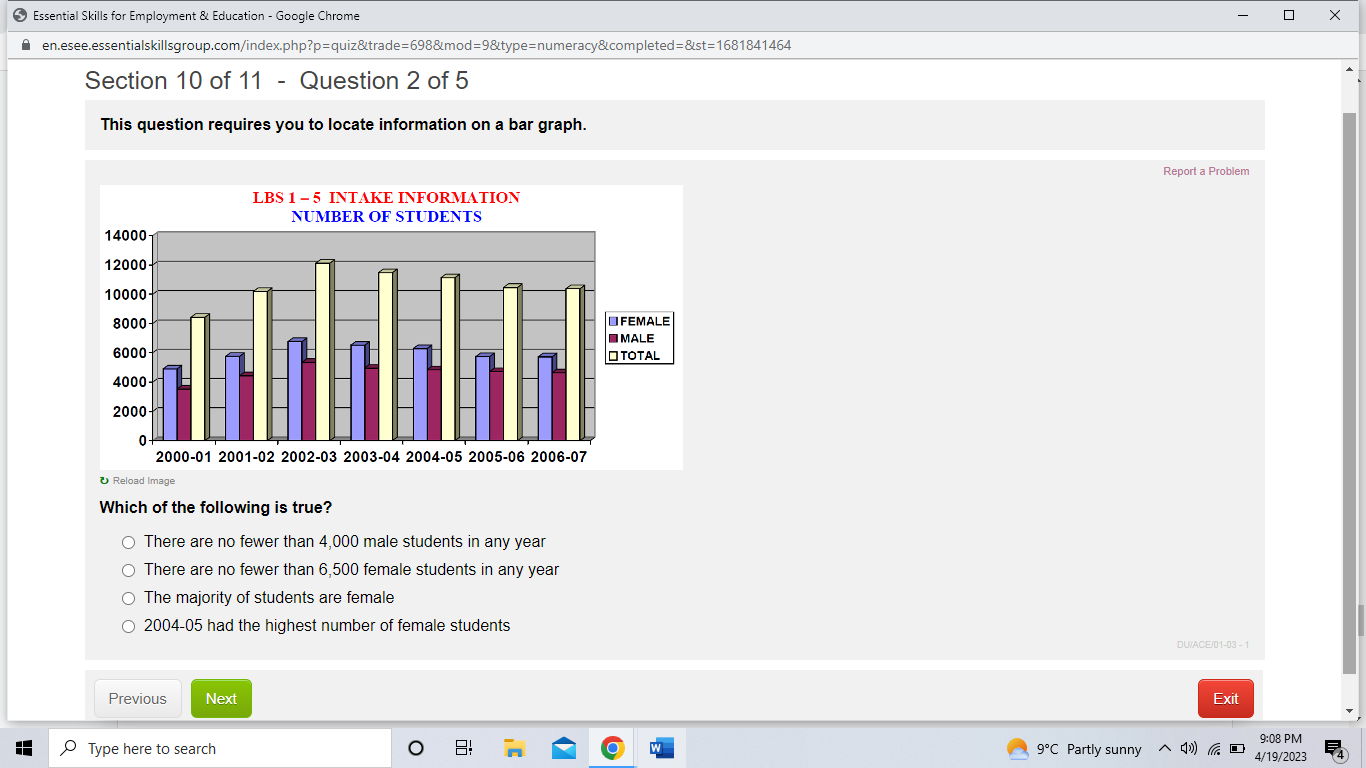Viewport: 1366px width, 768px height.
Task: Click the 'Which of the following is true?' text
Action: pyautogui.click(x=216, y=507)
